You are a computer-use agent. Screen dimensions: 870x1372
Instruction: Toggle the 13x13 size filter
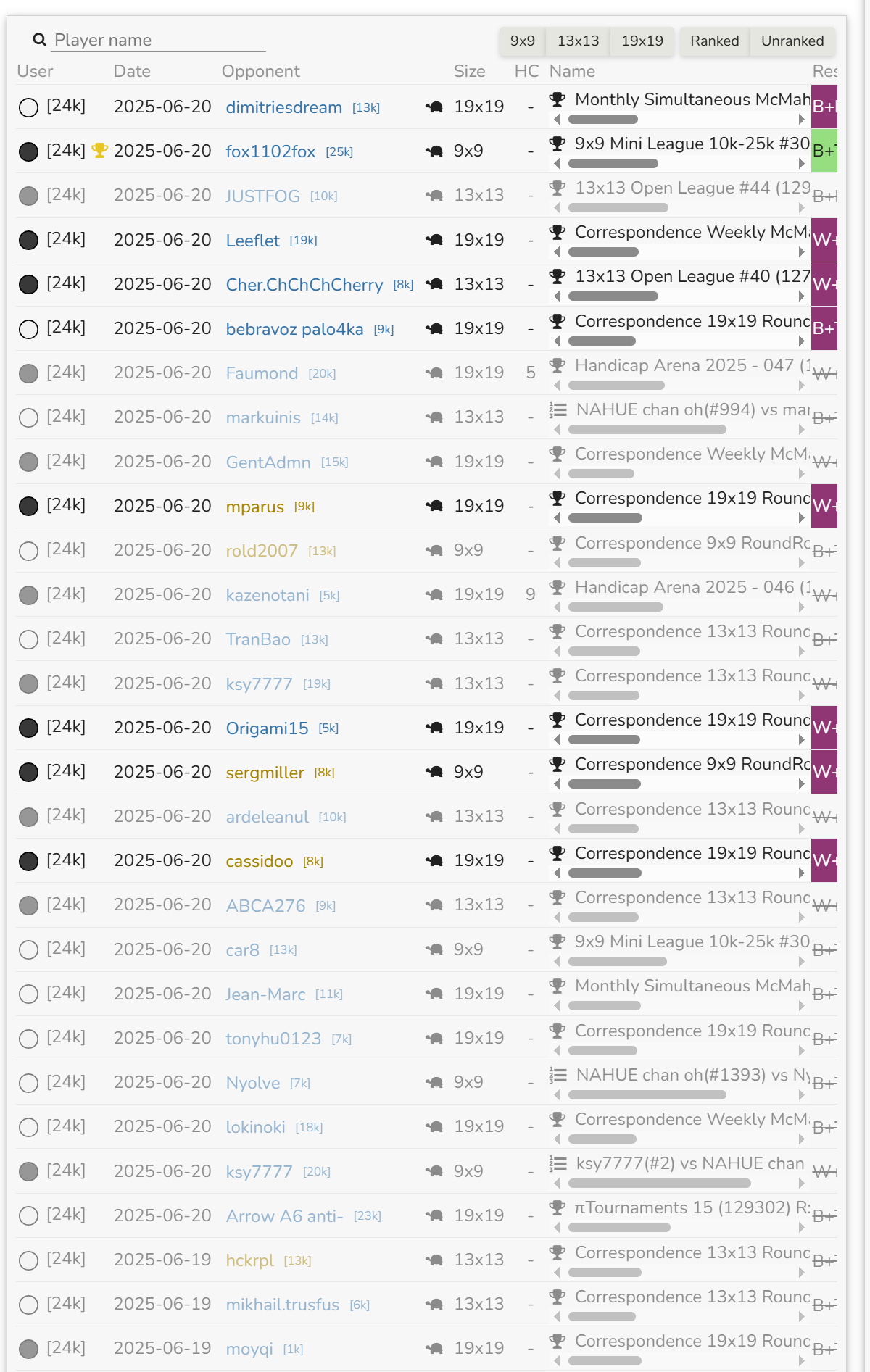point(579,41)
